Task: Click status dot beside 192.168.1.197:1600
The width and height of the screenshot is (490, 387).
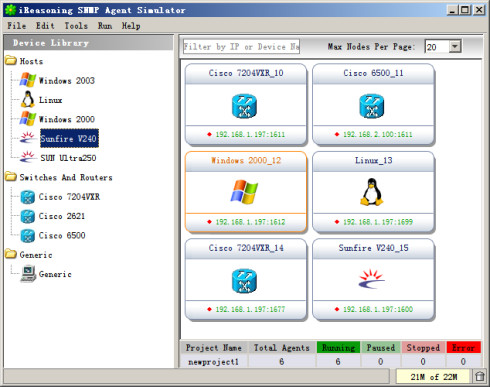Action: coord(337,309)
